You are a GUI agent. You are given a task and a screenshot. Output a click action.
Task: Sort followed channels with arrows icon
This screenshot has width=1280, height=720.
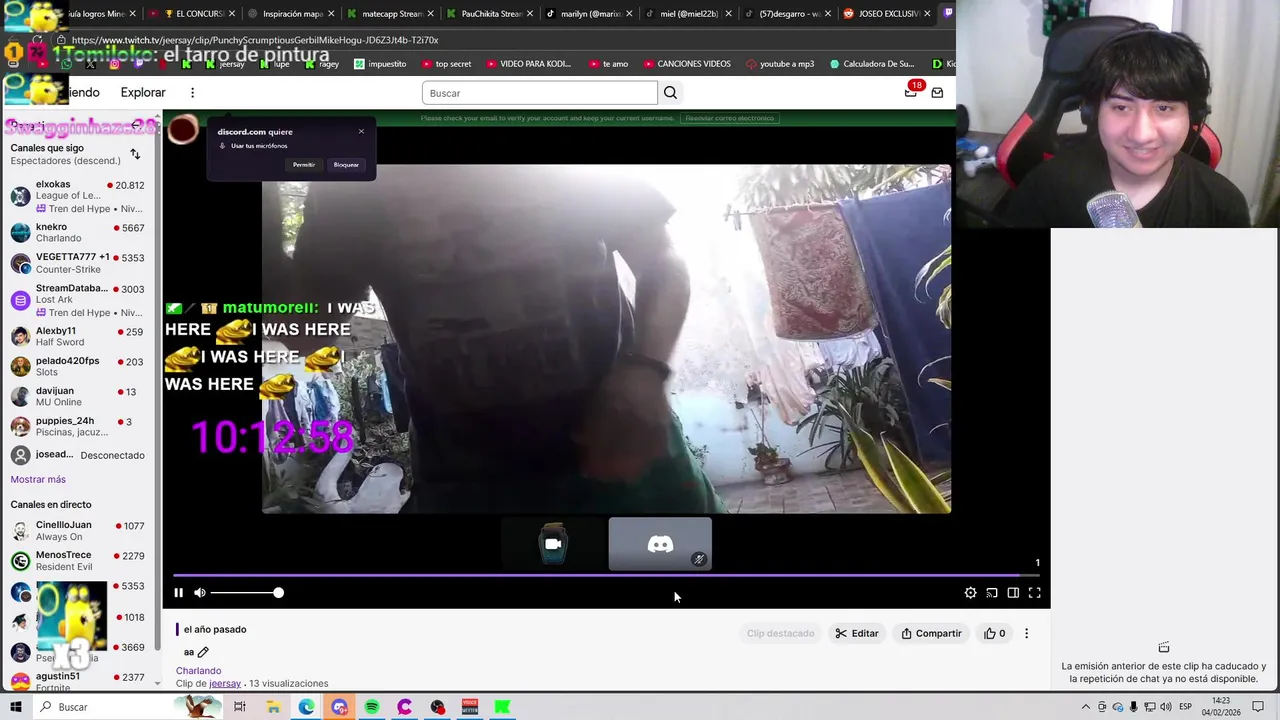(135, 154)
